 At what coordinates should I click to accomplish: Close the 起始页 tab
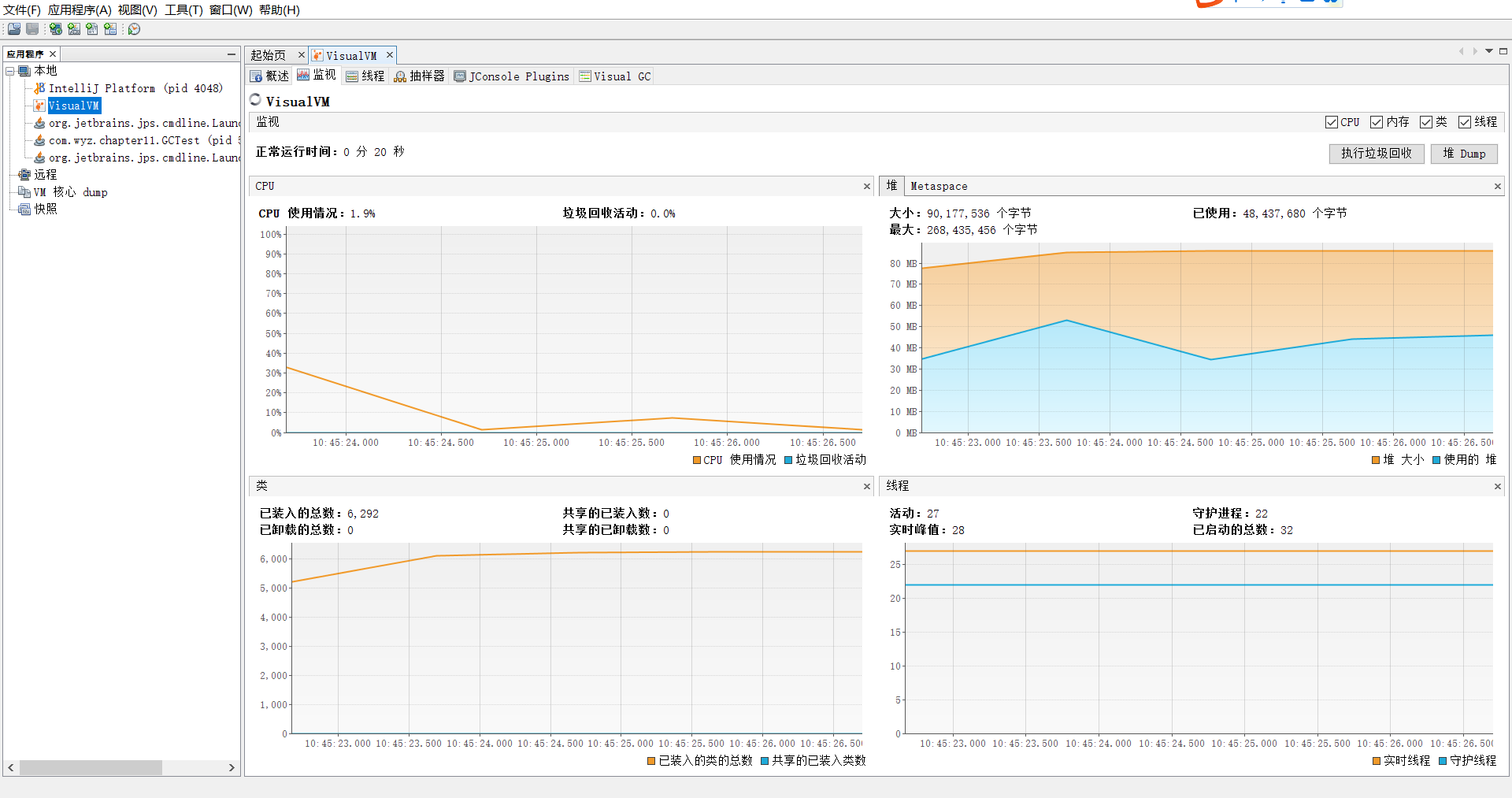(x=301, y=55)
